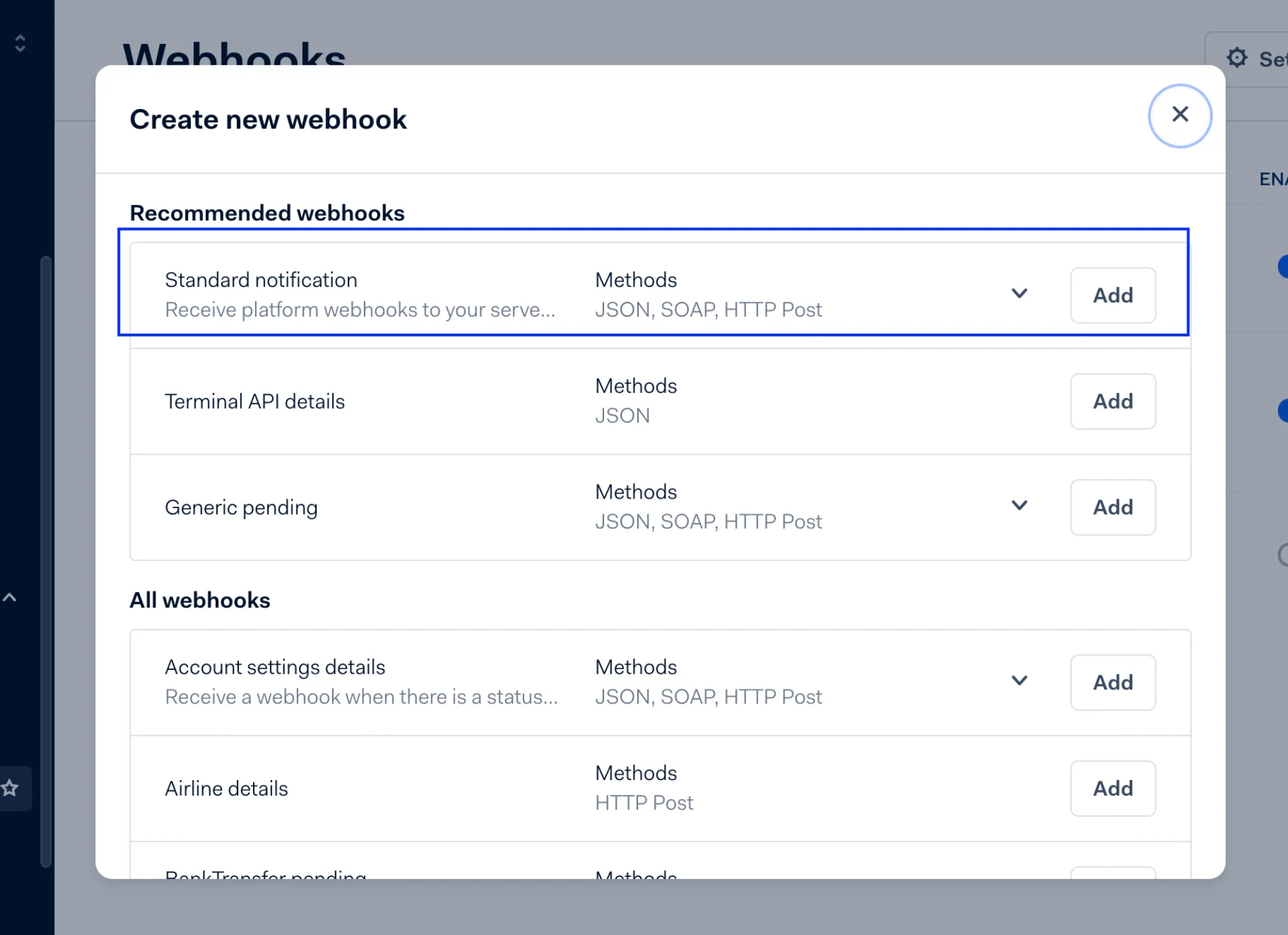Close the Create new webhook dialog
Screen dimensions: 1288x935
(1180, 115)
